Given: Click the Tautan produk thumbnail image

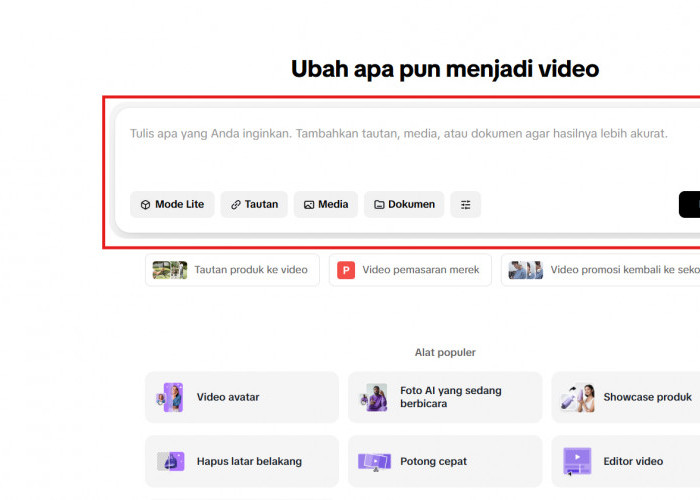Looking at the screenshot, I should pyautogui.click(x=170, y=270).
